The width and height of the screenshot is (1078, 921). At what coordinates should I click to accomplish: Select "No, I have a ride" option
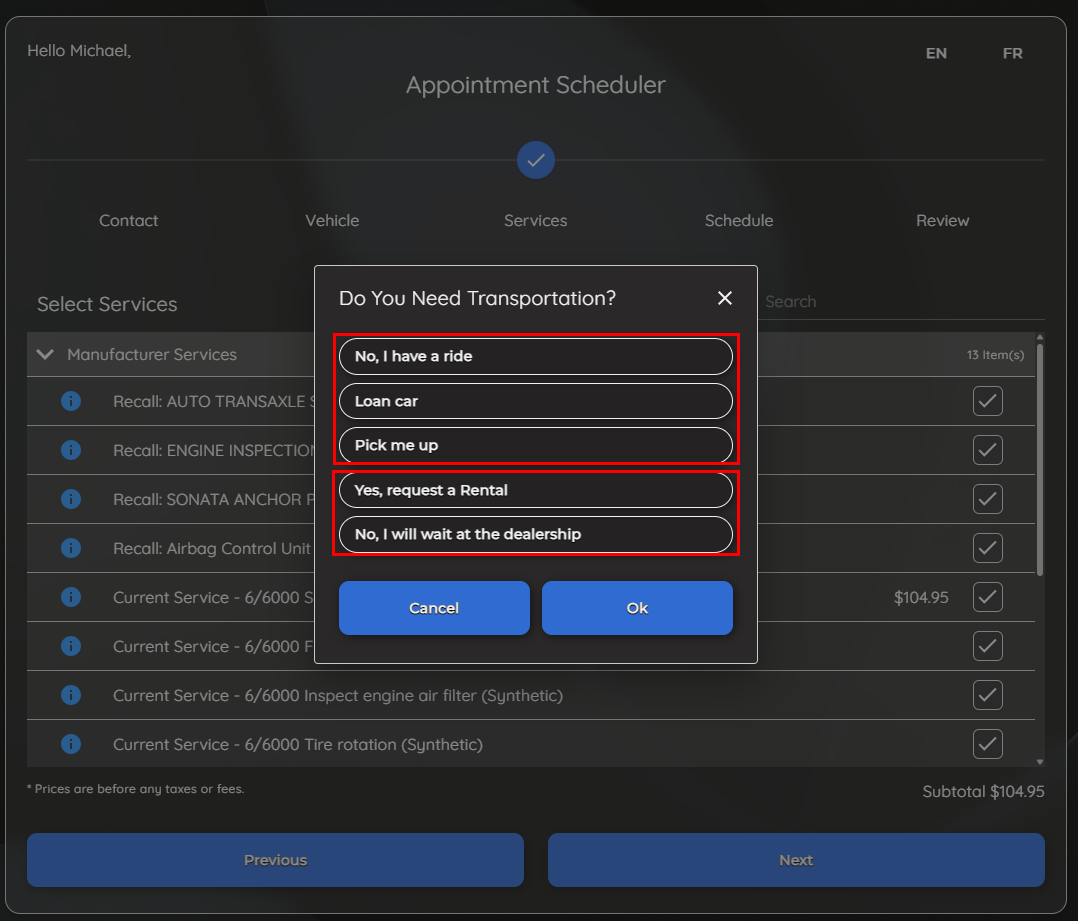click(536, 356)
